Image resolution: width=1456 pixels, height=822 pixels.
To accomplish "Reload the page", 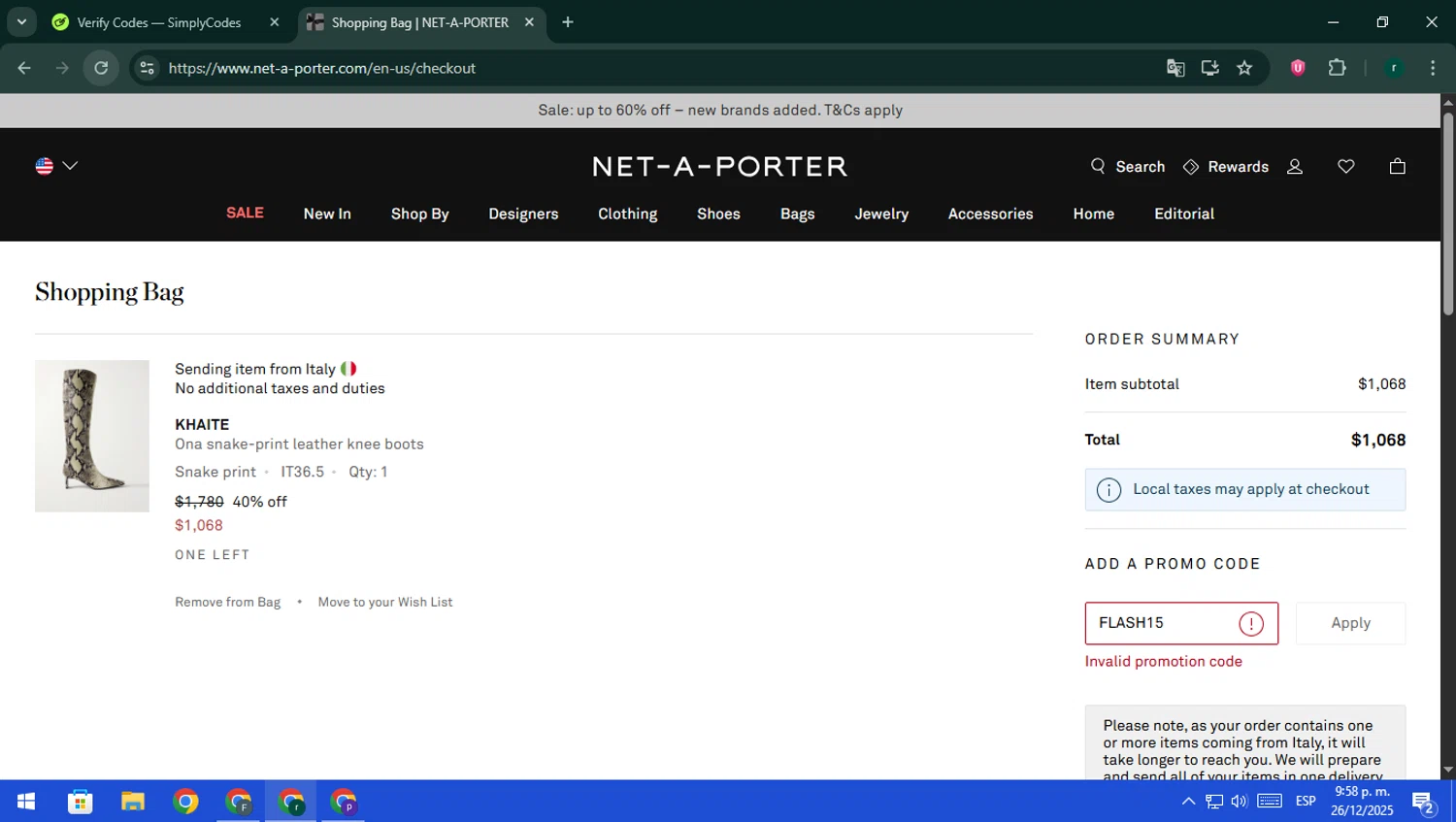I will pyautogui.click(x=101, y=68).
